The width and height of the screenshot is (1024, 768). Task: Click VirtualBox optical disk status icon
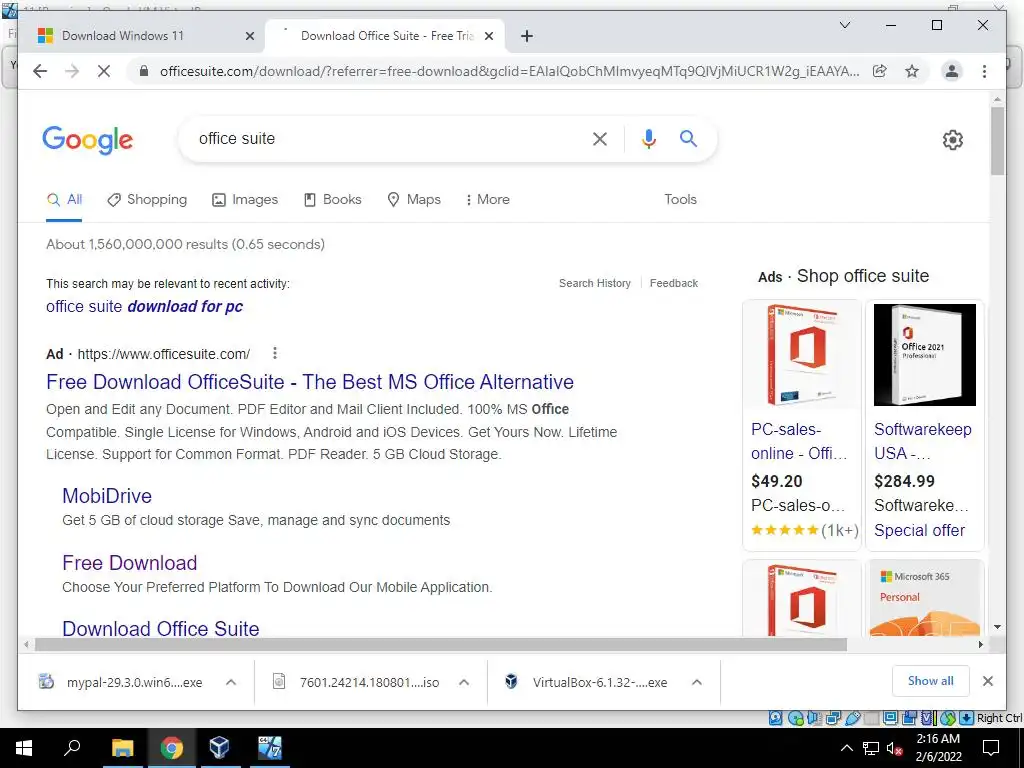(x=795, y=718)
